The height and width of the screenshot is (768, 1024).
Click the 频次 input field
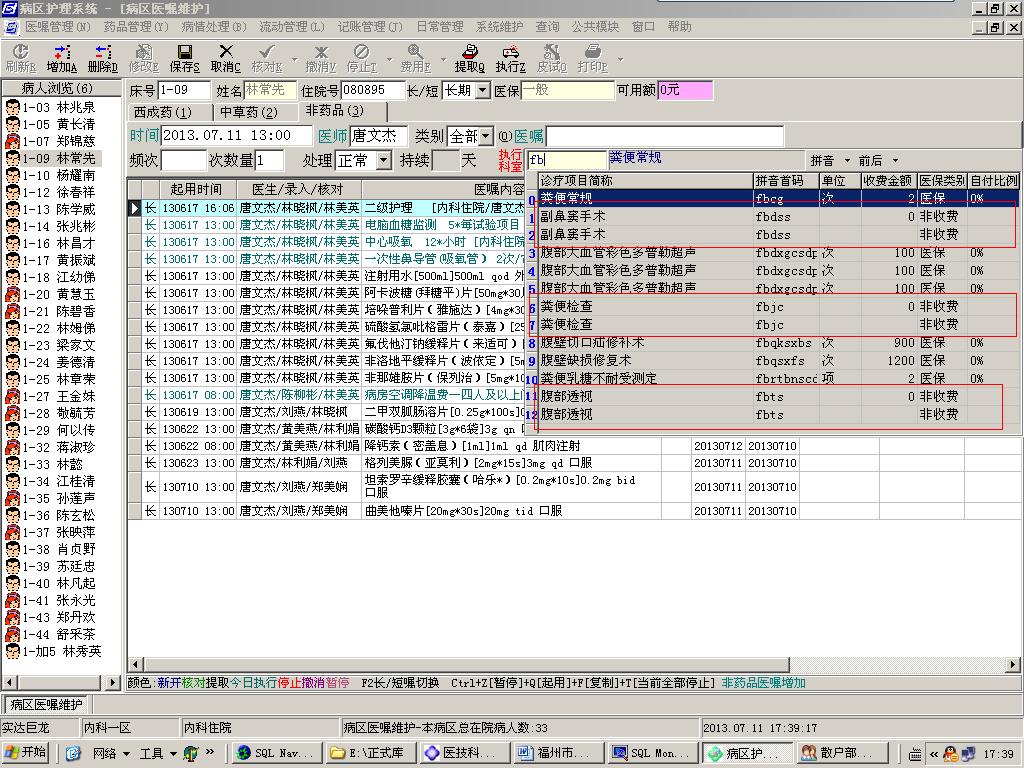coord(184,160)
